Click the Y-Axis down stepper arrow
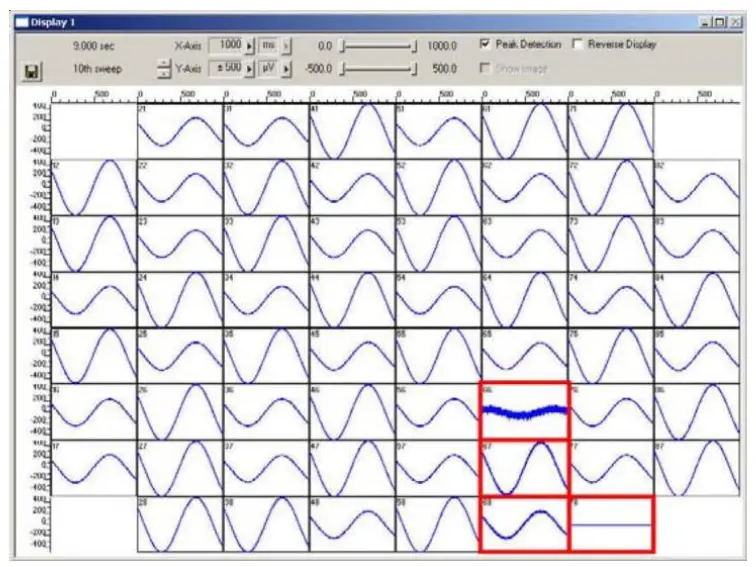 164,74
